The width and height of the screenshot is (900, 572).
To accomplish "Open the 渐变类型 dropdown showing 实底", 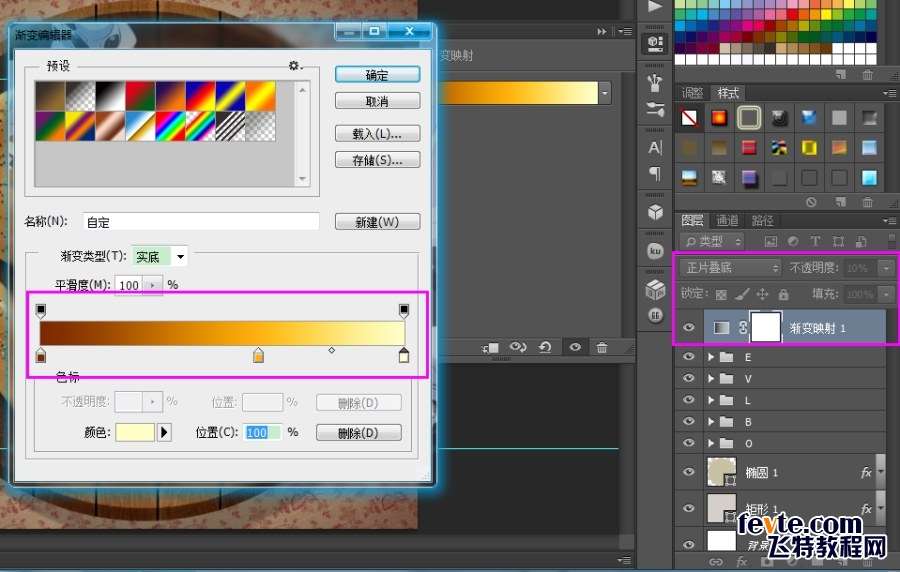I will pyautogui.click(x=160, y=256).
